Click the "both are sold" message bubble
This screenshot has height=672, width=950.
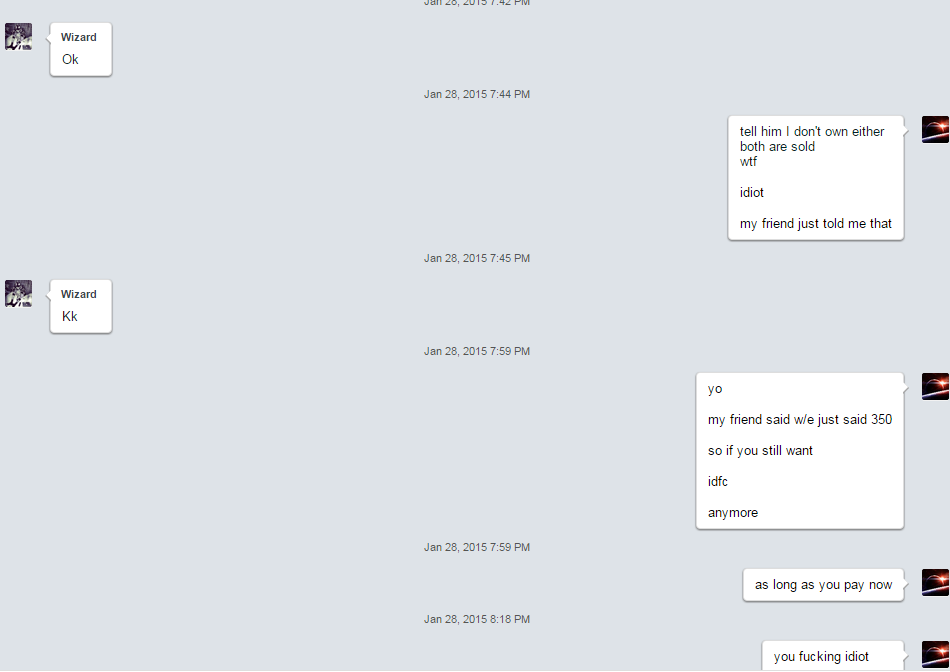(x=815, y=178)
